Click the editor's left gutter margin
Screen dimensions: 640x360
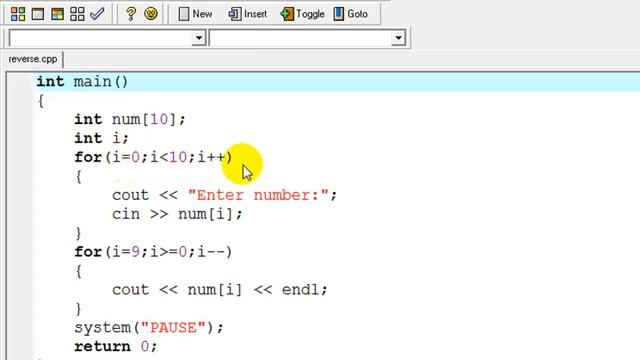[20, 216]
